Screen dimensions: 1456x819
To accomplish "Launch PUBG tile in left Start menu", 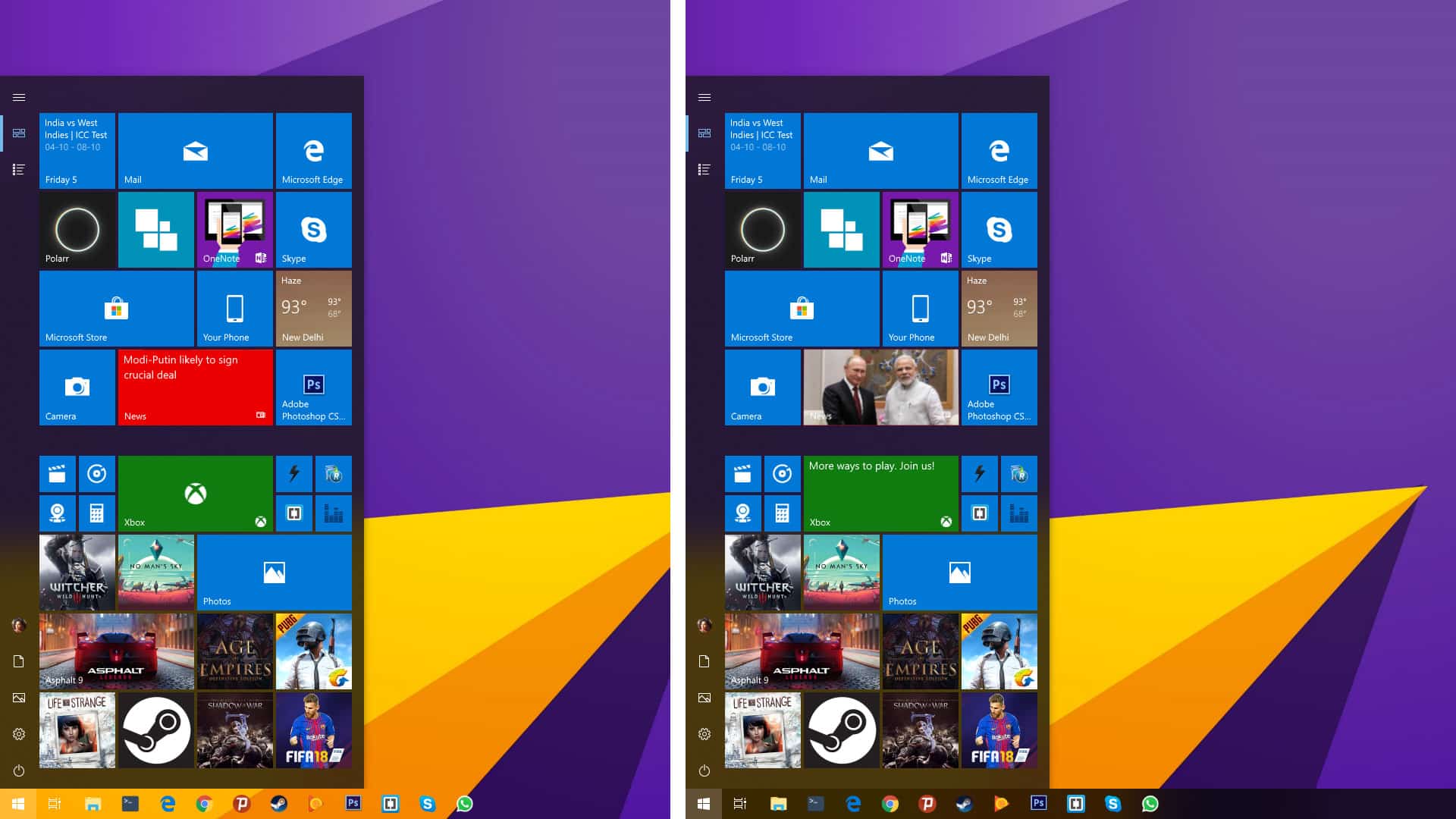I will [313, 651].
